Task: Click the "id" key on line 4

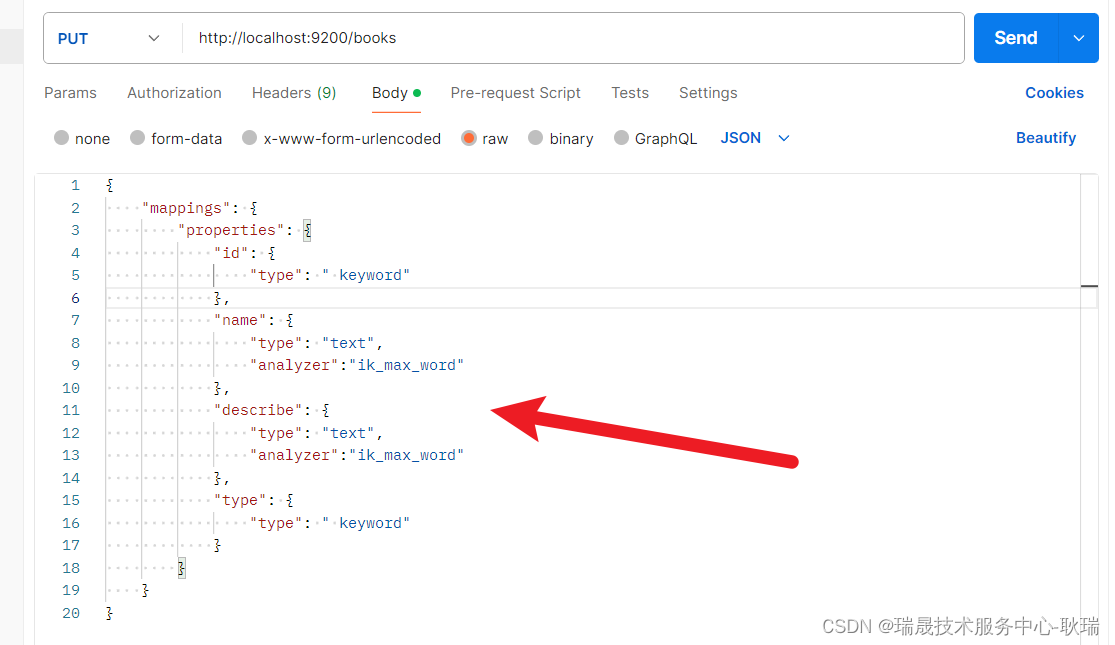Action: (x=231, y=253)
